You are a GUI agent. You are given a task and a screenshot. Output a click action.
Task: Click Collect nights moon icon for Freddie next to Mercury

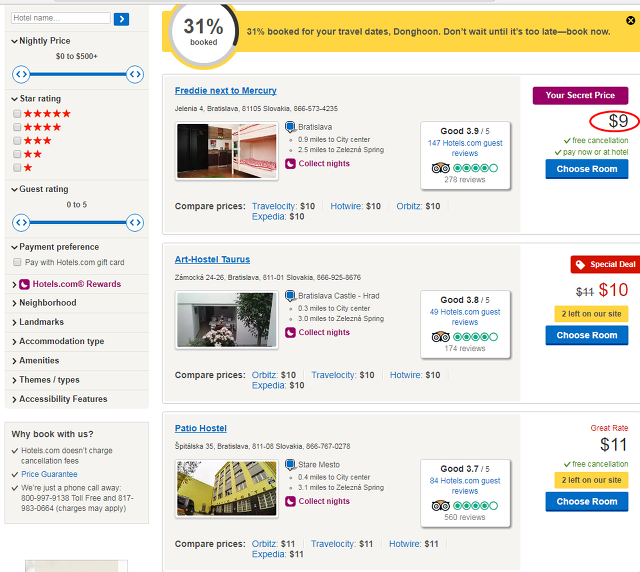290,164
